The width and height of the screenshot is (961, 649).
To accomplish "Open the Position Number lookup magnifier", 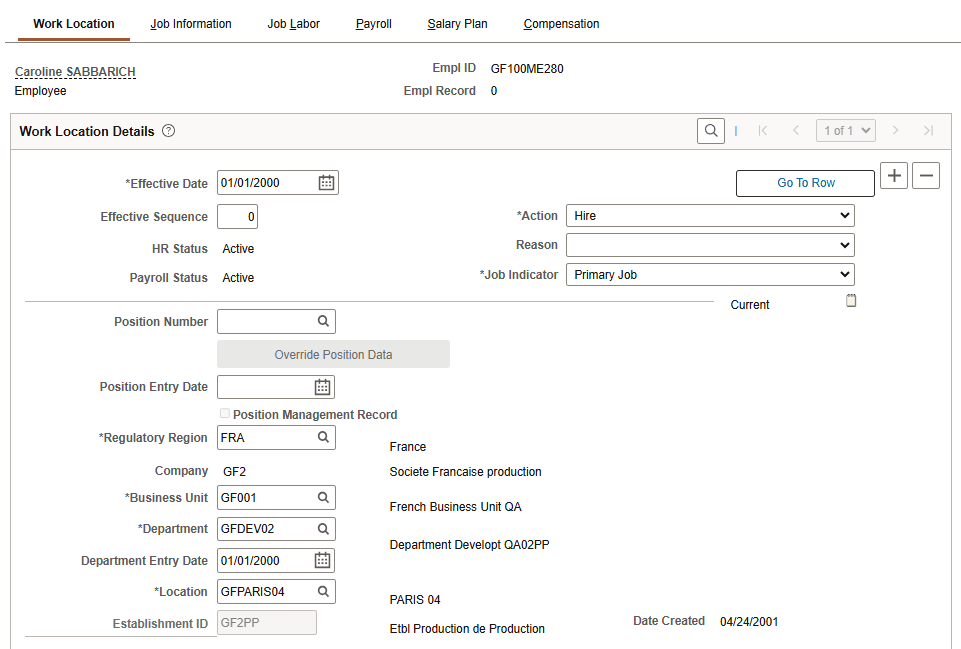I will click(x=322, y=321).
